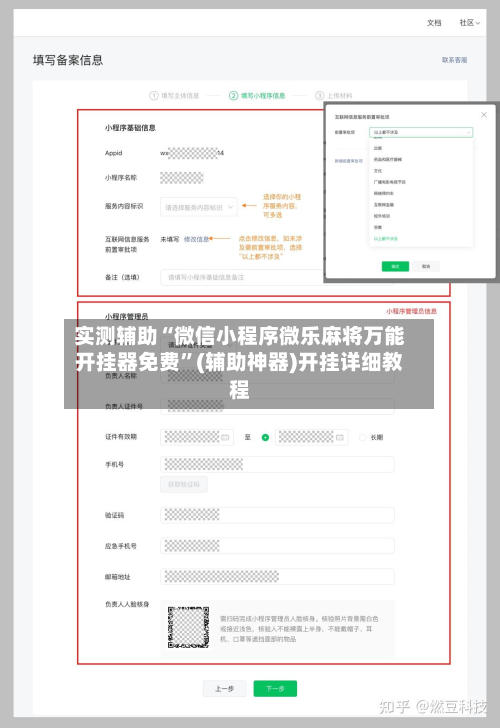
Task: Confirm with the green 确定 button
Action: coord(395,266)
